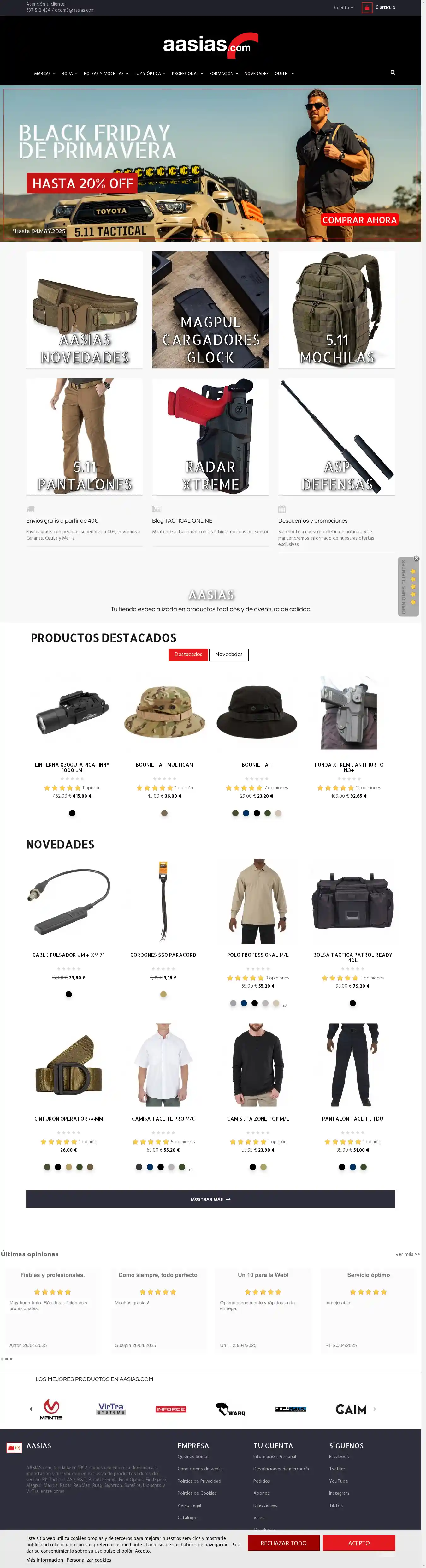Go to previous brand in carousel
This screenshot has width=426, height=1568.
click(x=31, y=1409)
